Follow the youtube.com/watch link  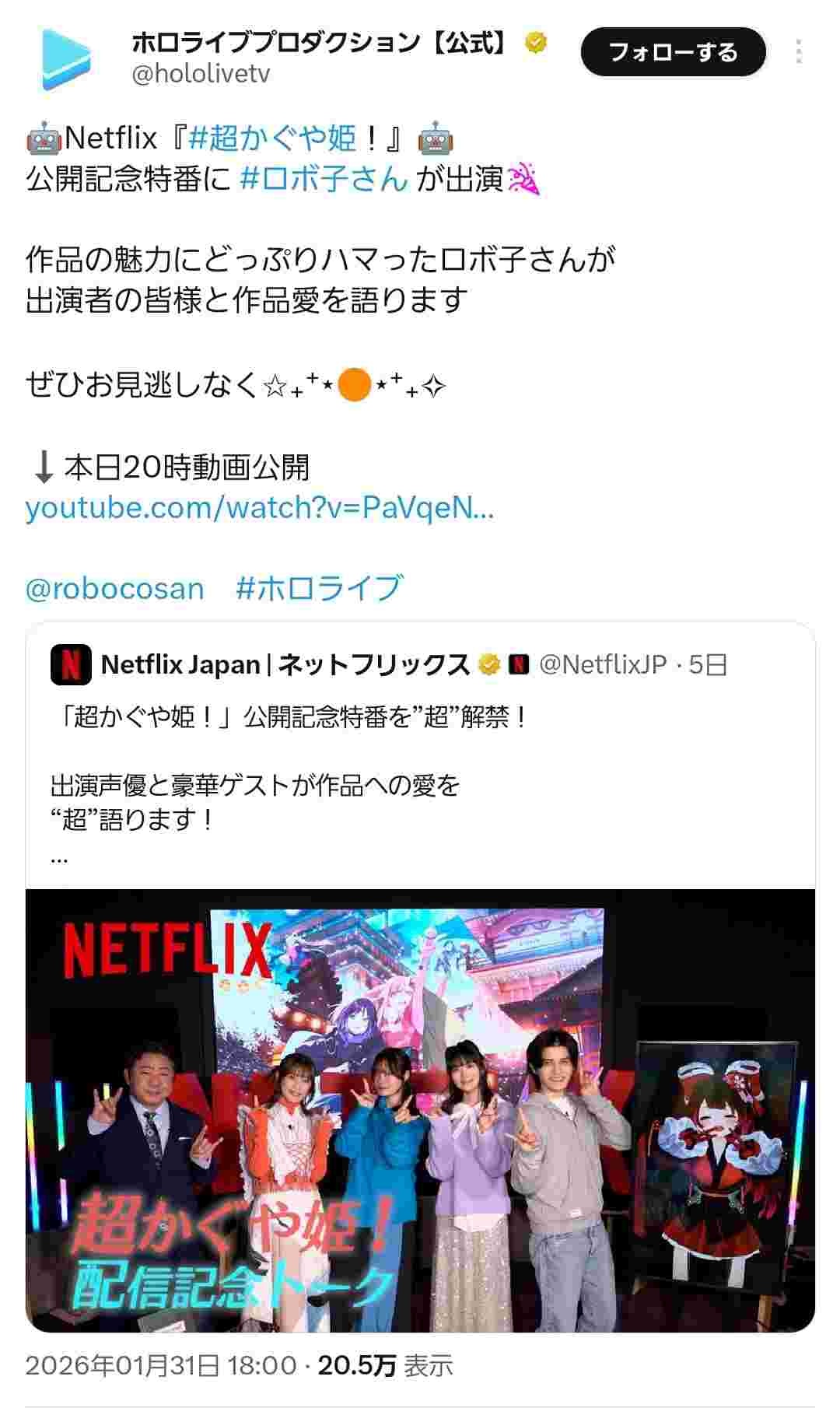[259, 507]
